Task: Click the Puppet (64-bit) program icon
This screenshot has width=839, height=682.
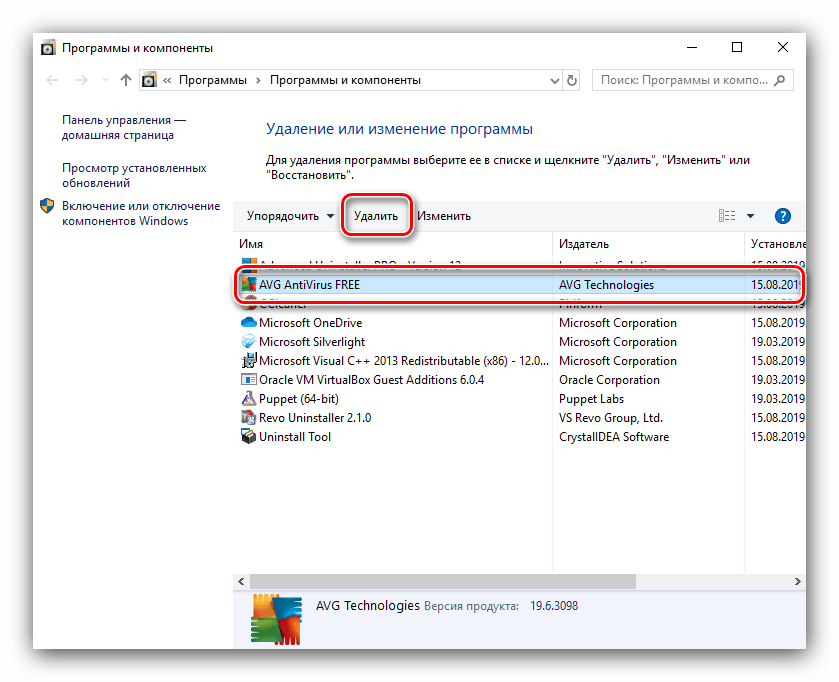Action: (249, 399)
